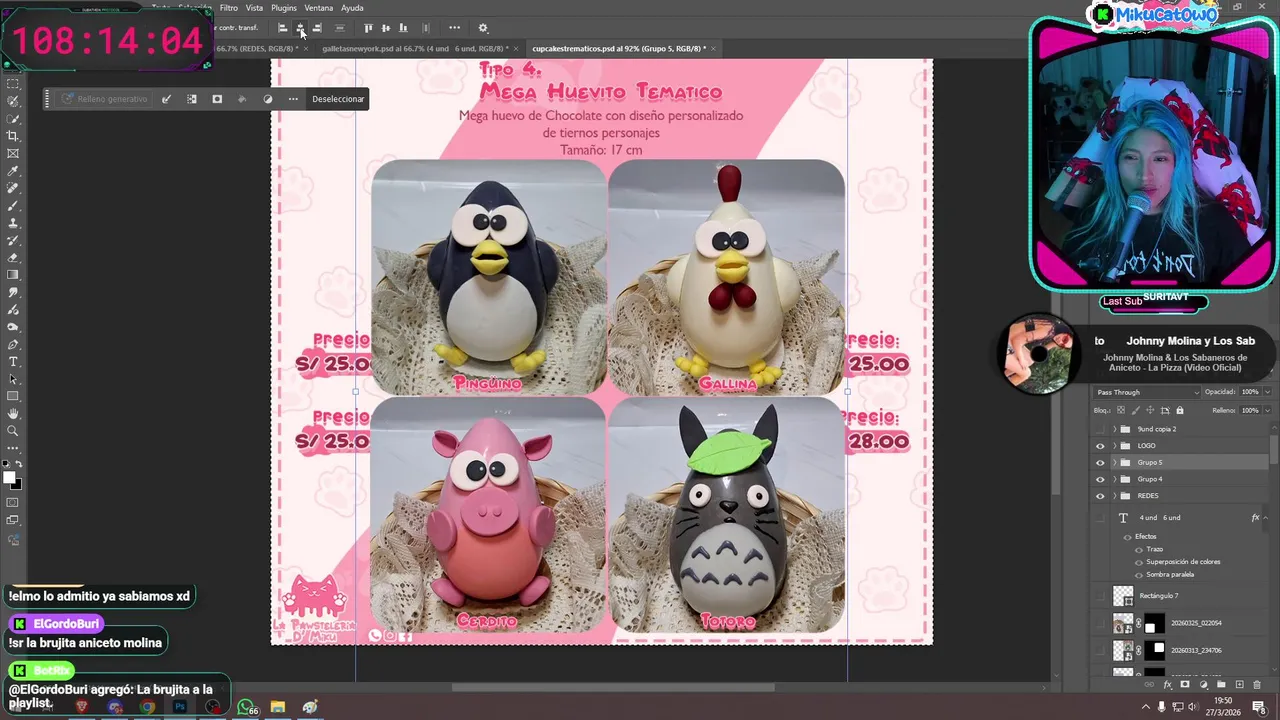Toggle Trazo effect visibility

1139,549
